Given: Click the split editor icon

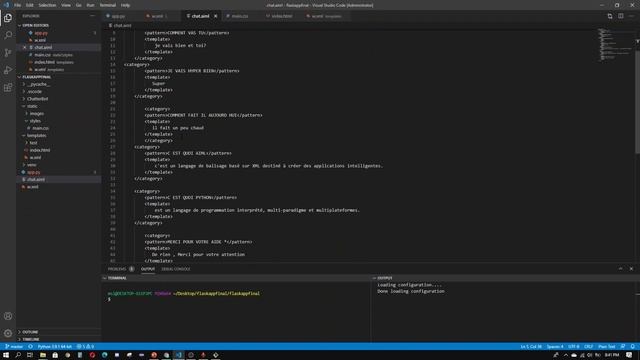Looking at the screenshot, I should click(620, 16).
